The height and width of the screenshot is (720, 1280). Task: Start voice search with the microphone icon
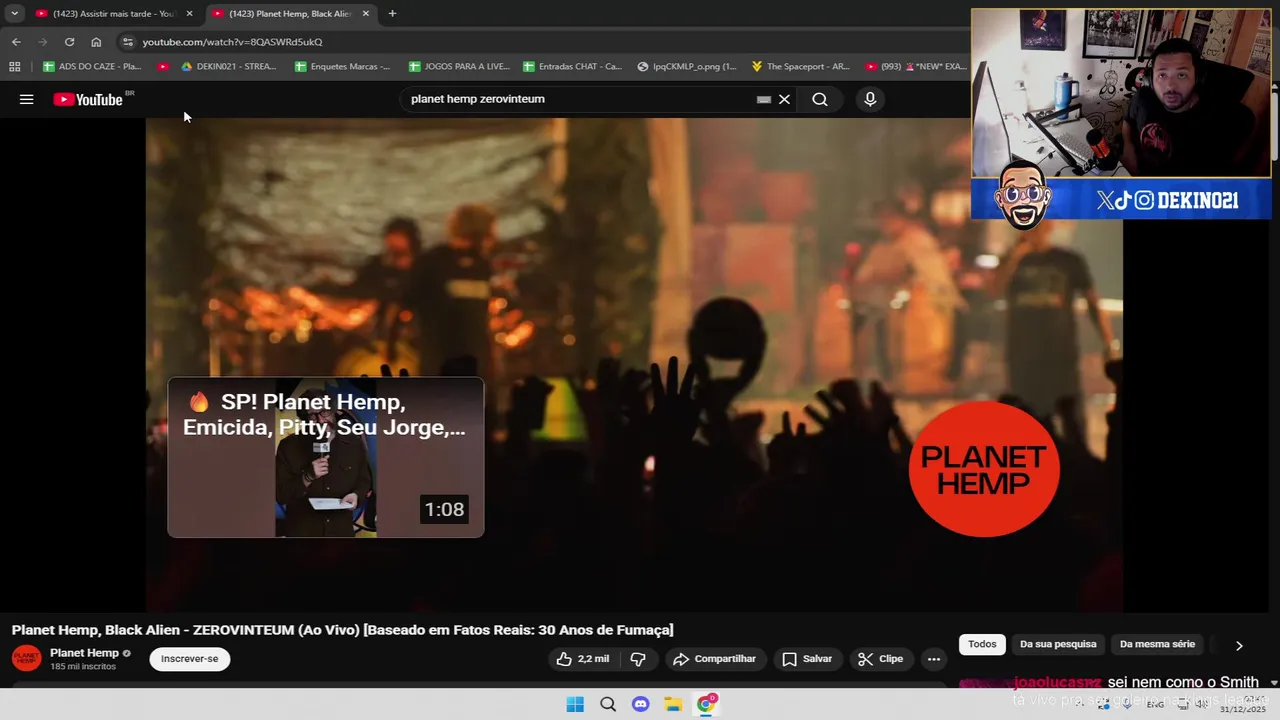(870, 99)
